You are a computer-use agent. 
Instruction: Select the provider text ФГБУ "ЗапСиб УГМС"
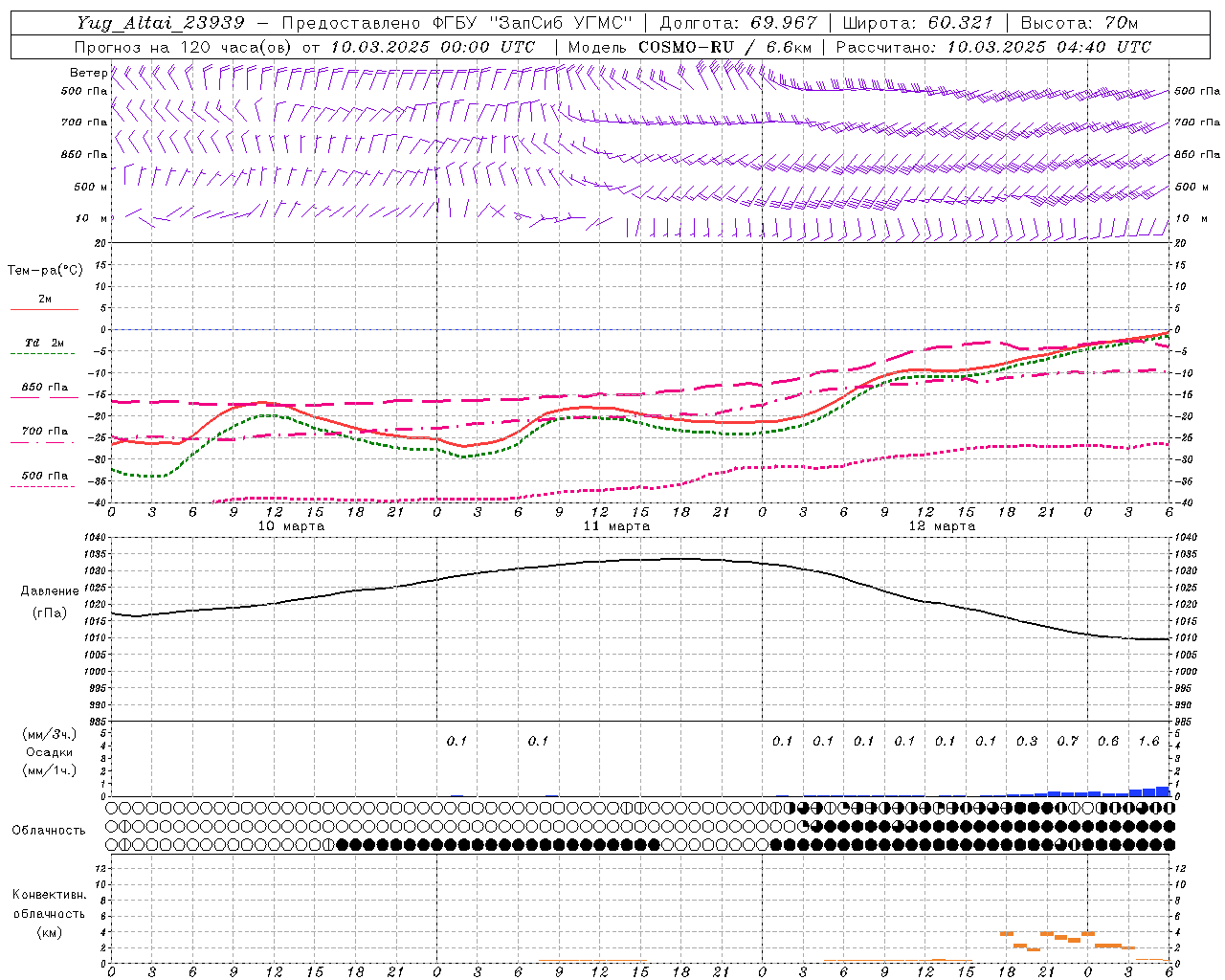[x=535, y=23]
